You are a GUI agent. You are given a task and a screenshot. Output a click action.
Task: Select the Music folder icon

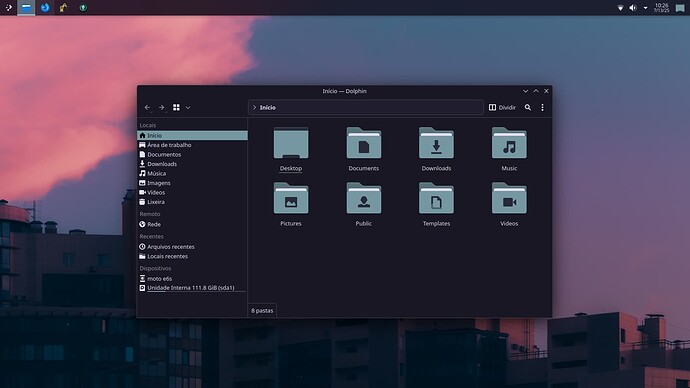coord(509,143)
